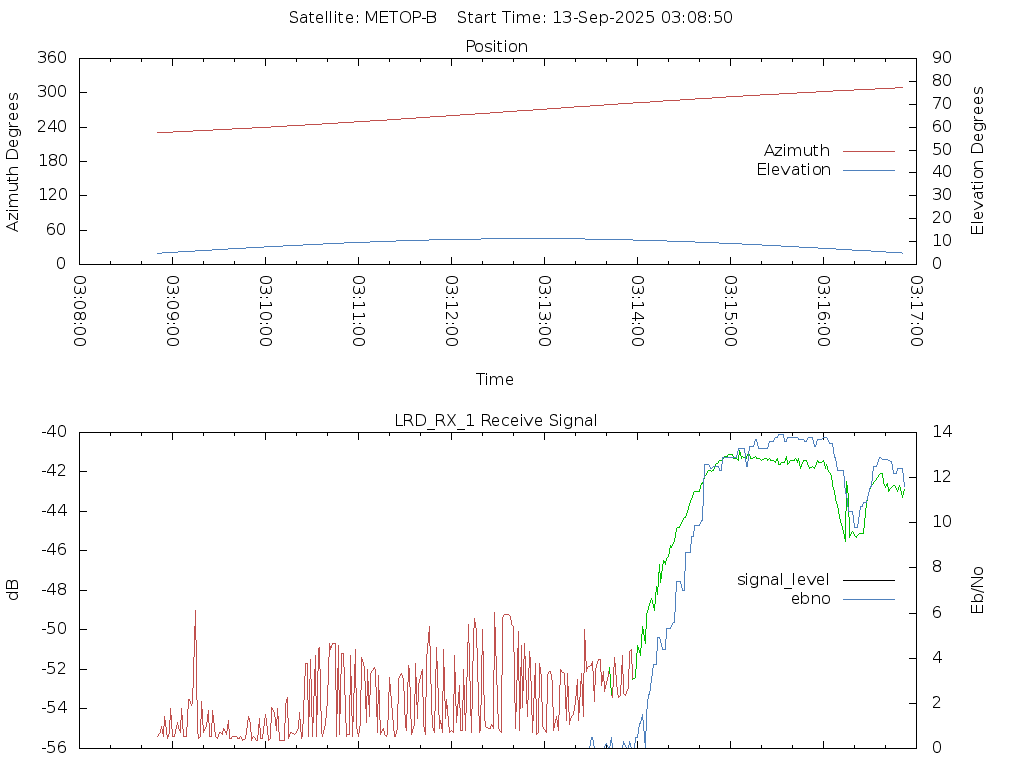The width and height of the screenshot is (1024, 768).
Task: Click the -42 dB axis value
Action: pos(54,471)
